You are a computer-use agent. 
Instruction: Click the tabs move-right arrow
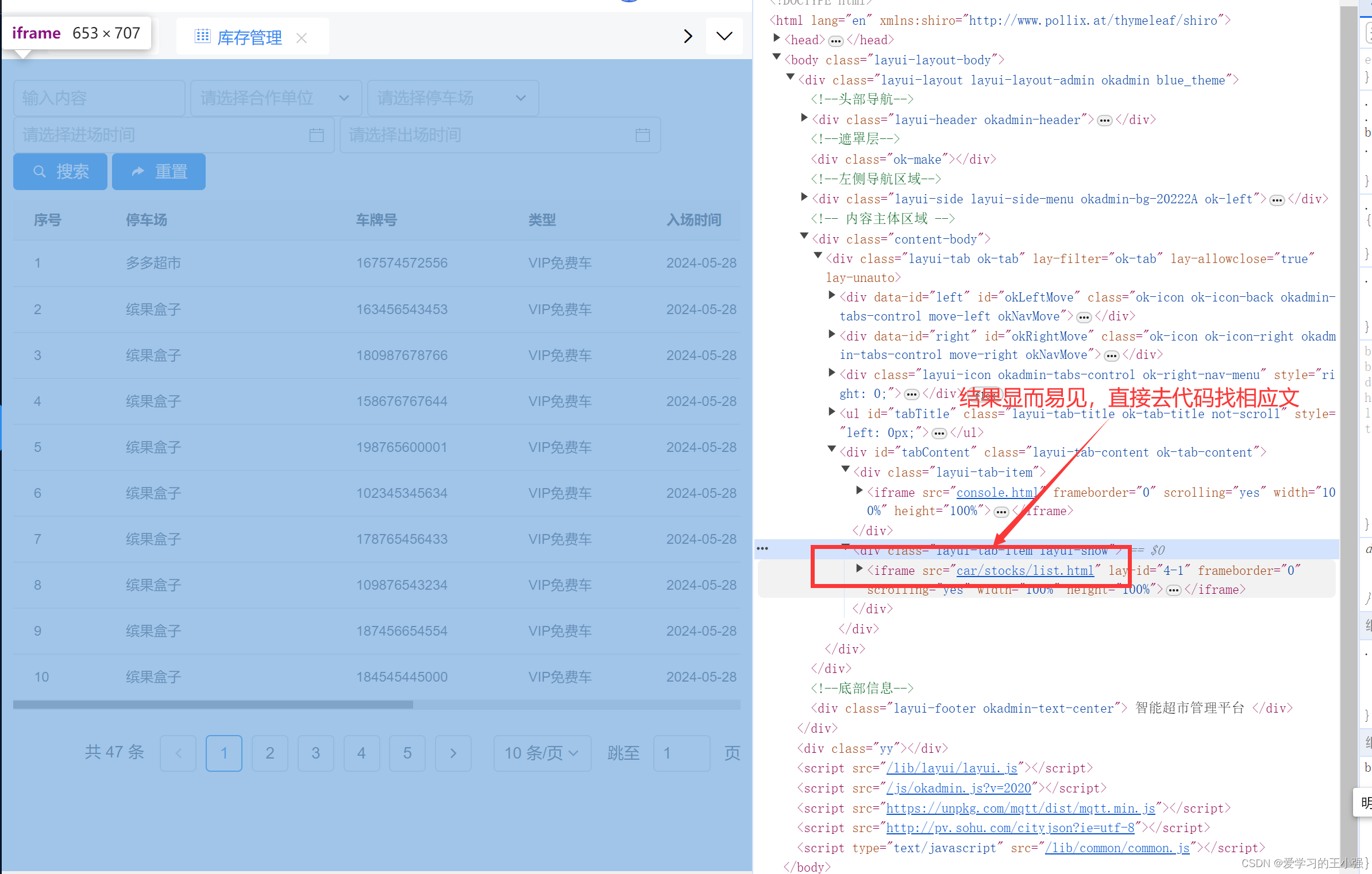[688, 36]
